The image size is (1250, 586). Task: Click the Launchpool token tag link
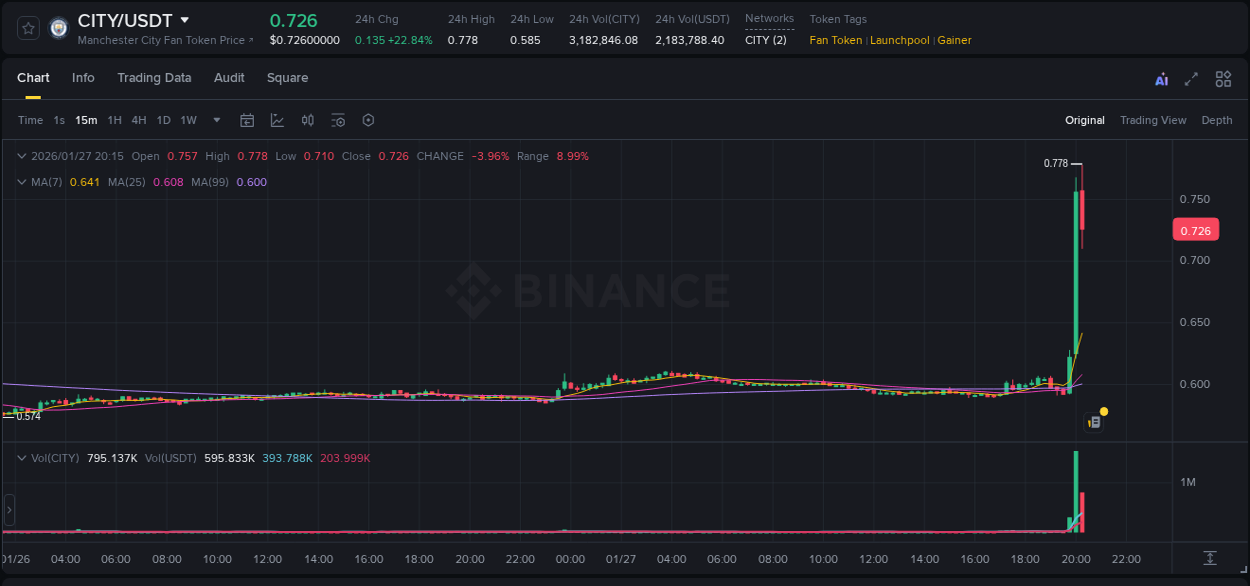(899, 40)
